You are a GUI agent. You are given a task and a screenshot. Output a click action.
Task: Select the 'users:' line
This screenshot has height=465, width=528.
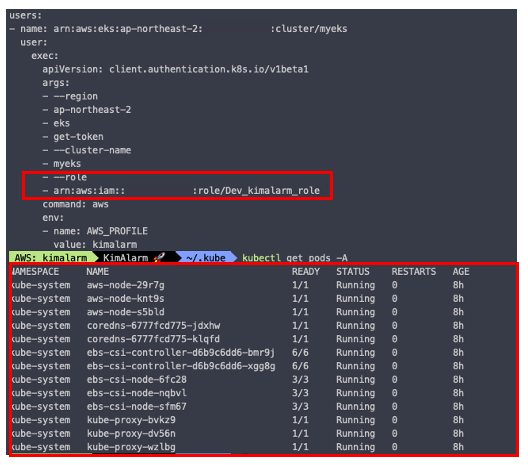click(x=26, y=15)
